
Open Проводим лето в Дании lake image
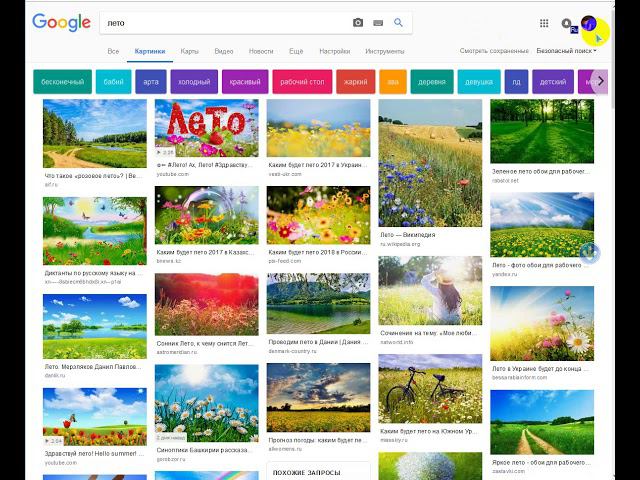point(318,303)
